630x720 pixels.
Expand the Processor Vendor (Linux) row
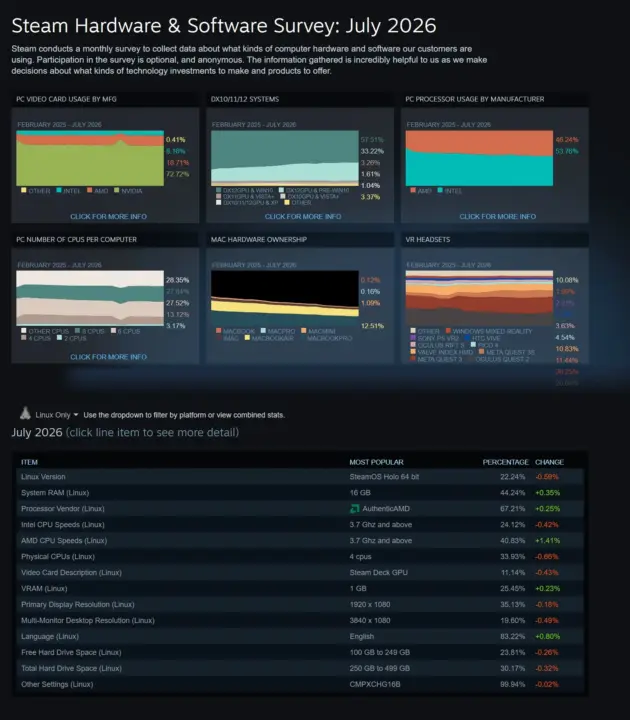coord(300,509)
